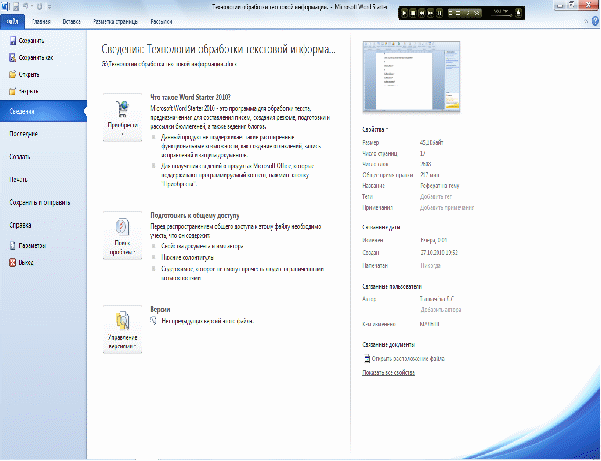The image size is (601, 461).
Task: Choose Закрыть in the backstage menu
Action: pos(24,91)
